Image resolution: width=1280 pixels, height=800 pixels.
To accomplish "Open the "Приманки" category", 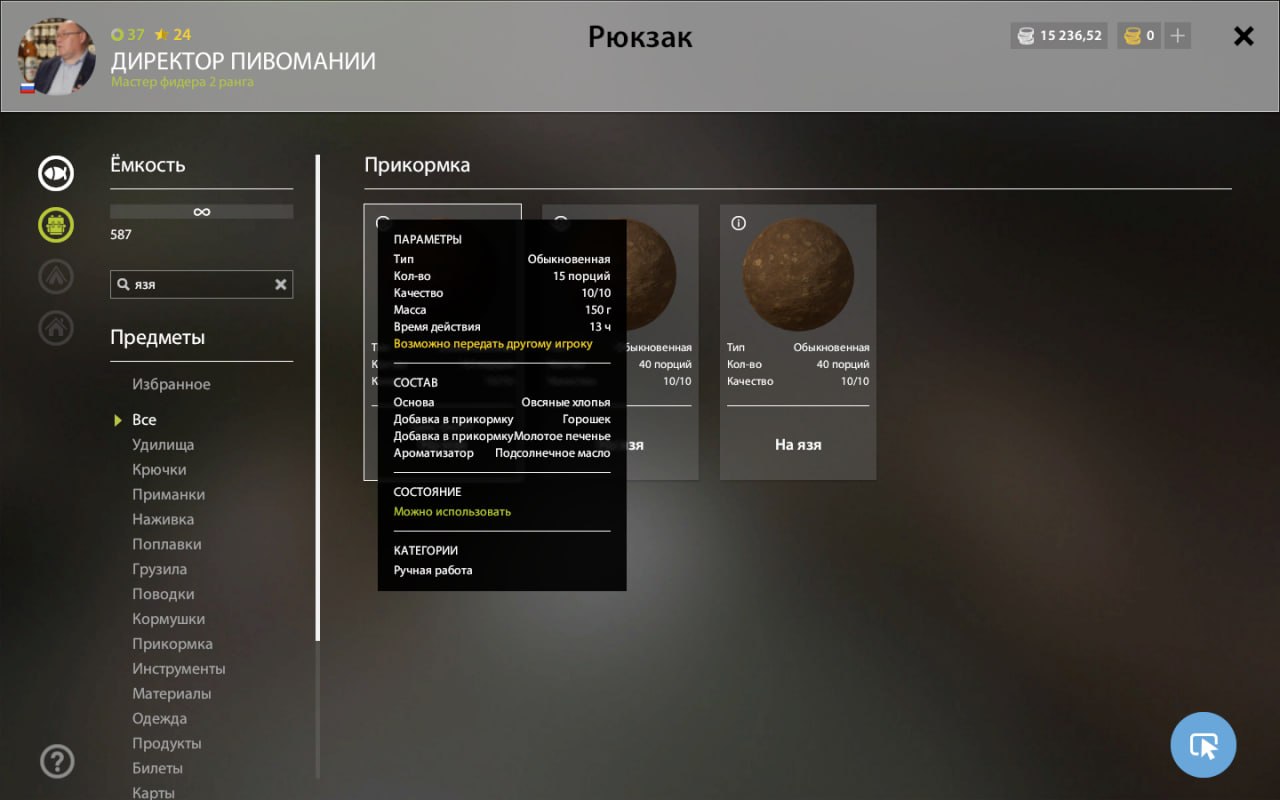I will click(x=168, y=495).
